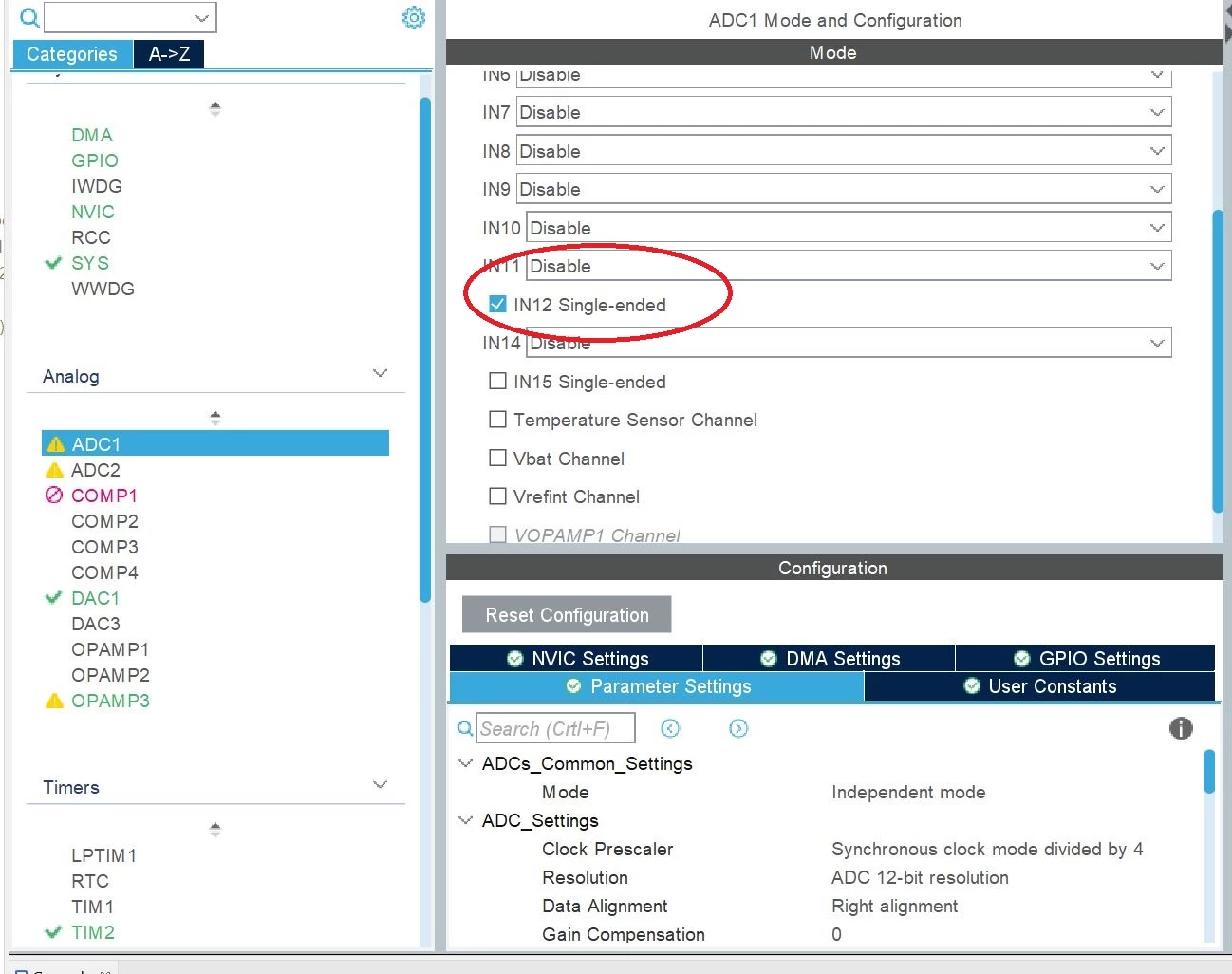The image size is (1232, 974).
Task: Open the IN14 mode dropdown
Action: (x=849, y=343)
